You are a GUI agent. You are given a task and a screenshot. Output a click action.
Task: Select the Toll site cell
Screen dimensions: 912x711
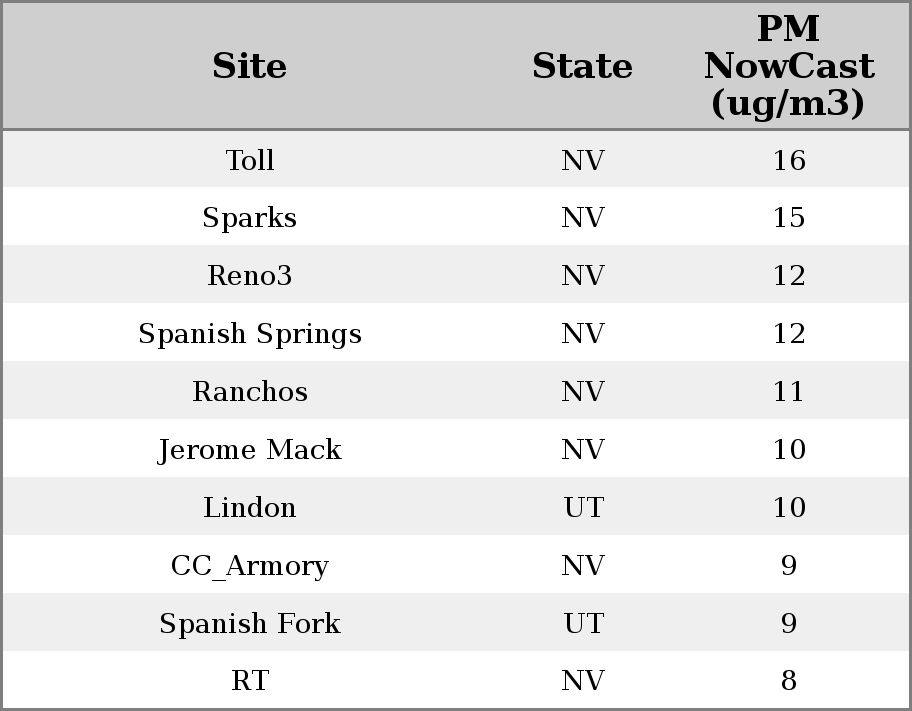250,160
